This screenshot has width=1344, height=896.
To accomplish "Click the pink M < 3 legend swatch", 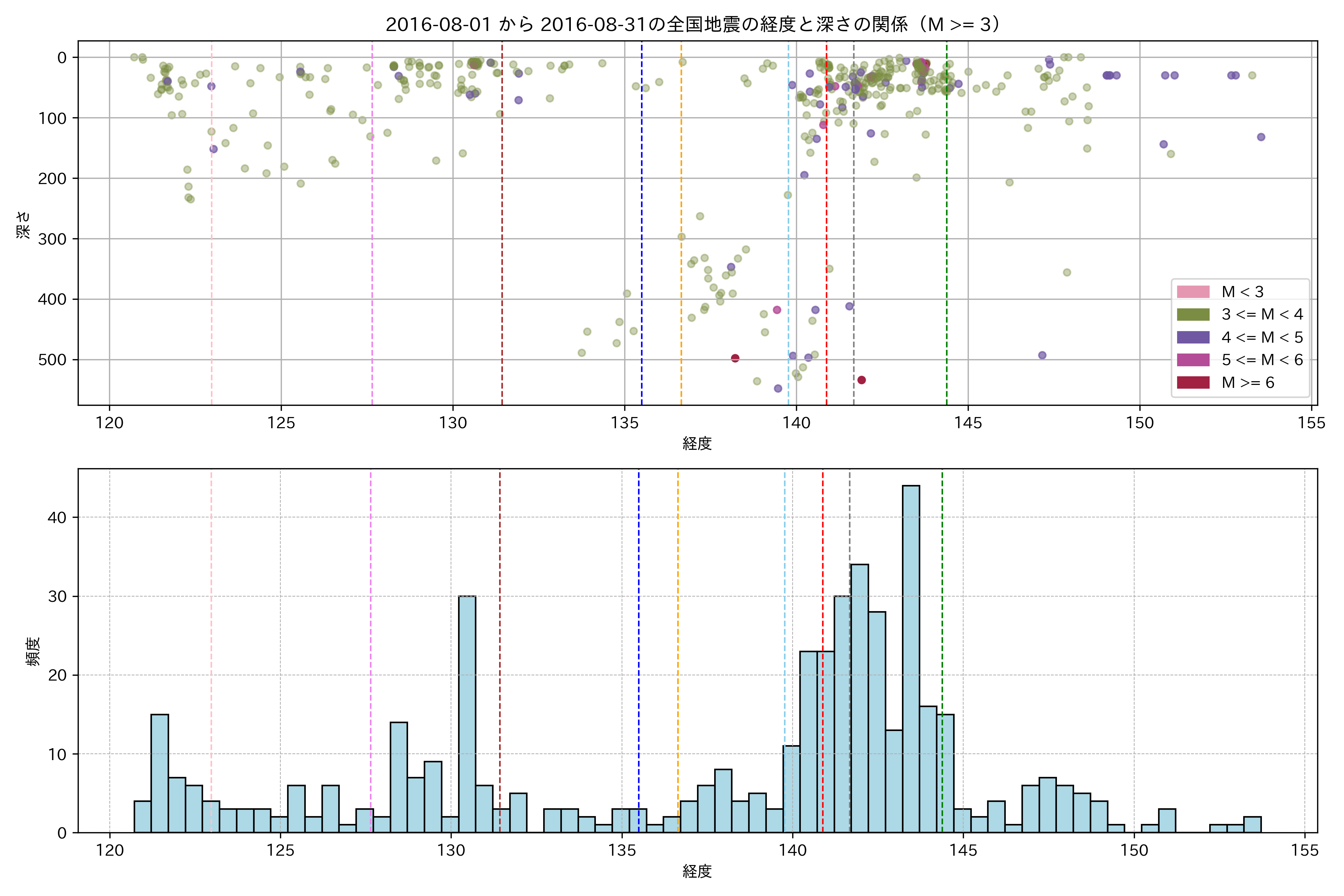I will pos(1192,292).
